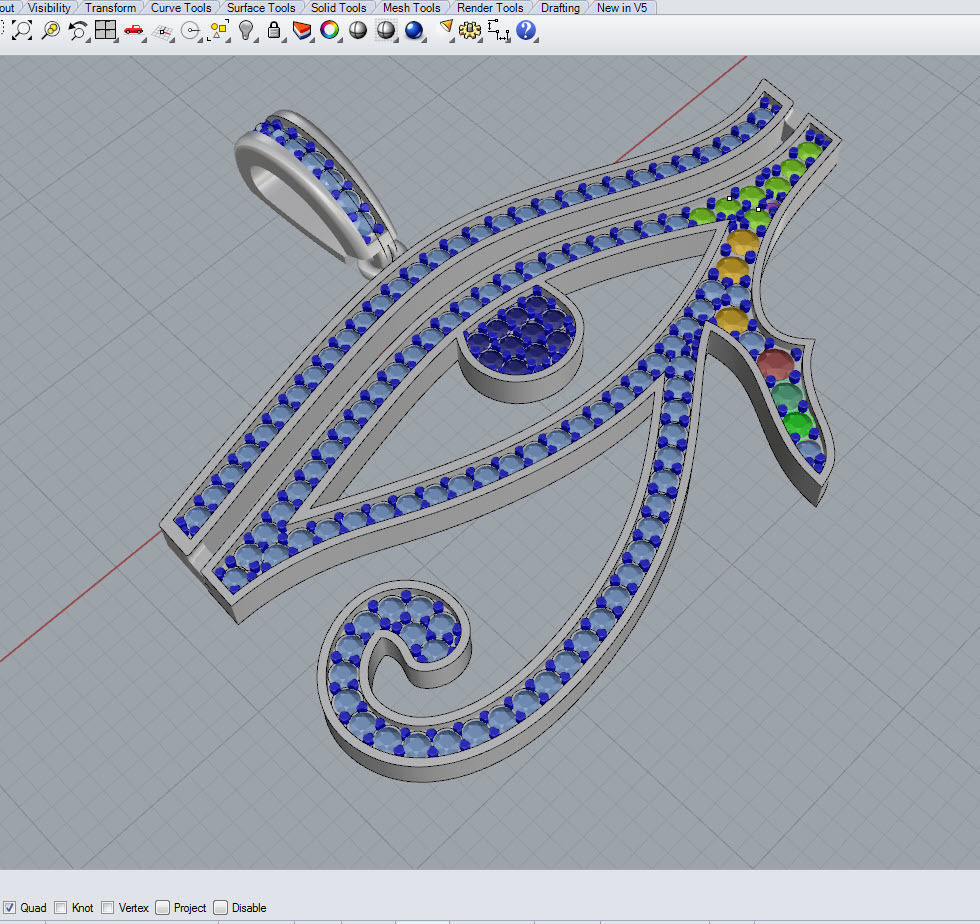Open the Transform toolbar tab
This screenshot has width=980, height=924.
111,8
